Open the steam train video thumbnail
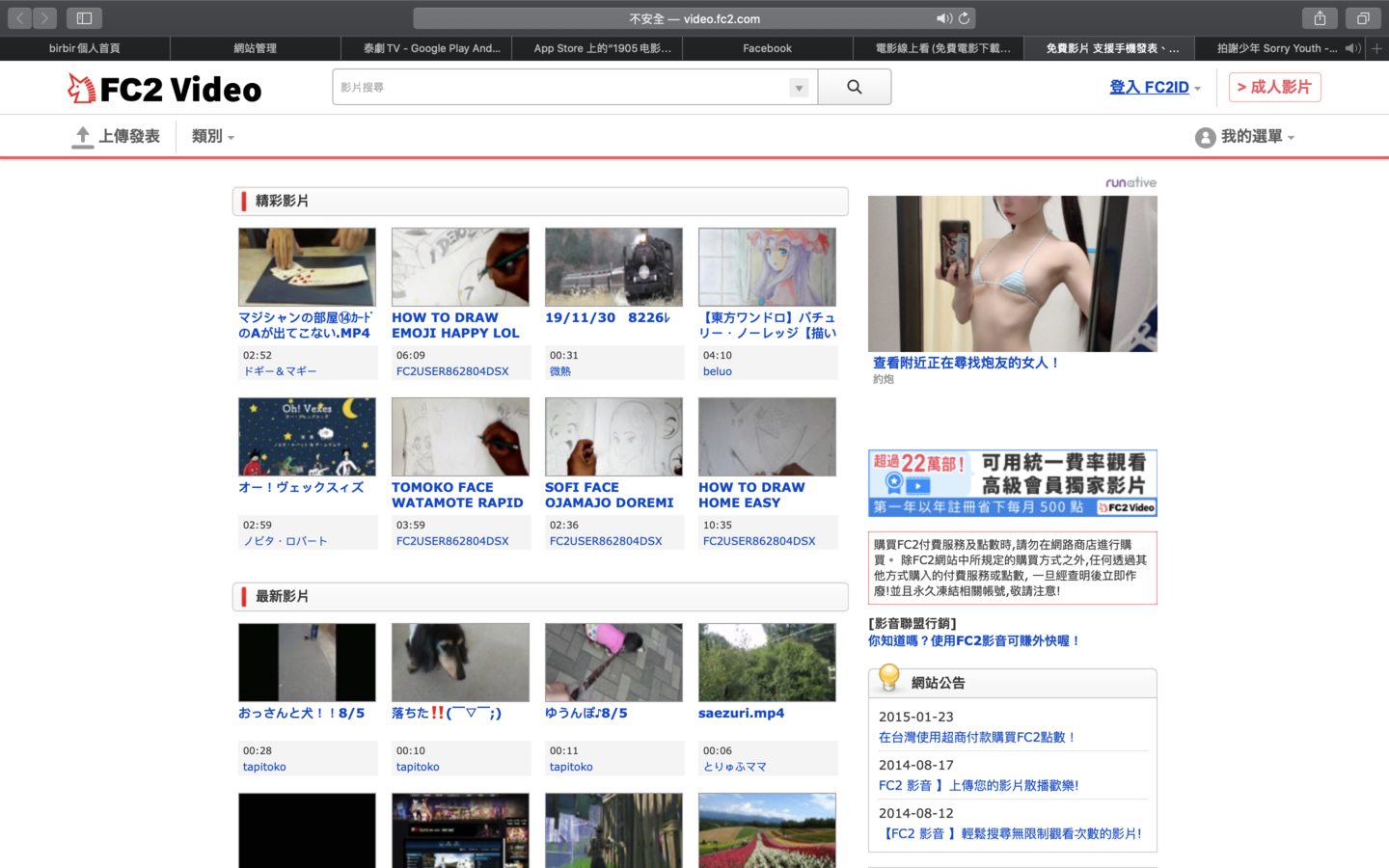Screen dimensions: 1389x868 [x=613, y=267]
